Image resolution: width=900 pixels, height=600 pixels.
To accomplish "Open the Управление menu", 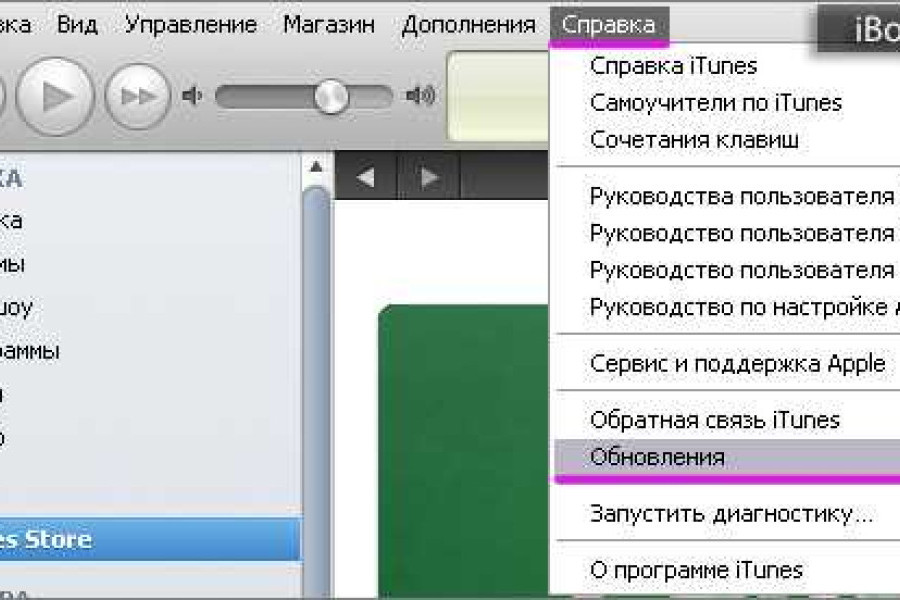I will tap(191, 24).
